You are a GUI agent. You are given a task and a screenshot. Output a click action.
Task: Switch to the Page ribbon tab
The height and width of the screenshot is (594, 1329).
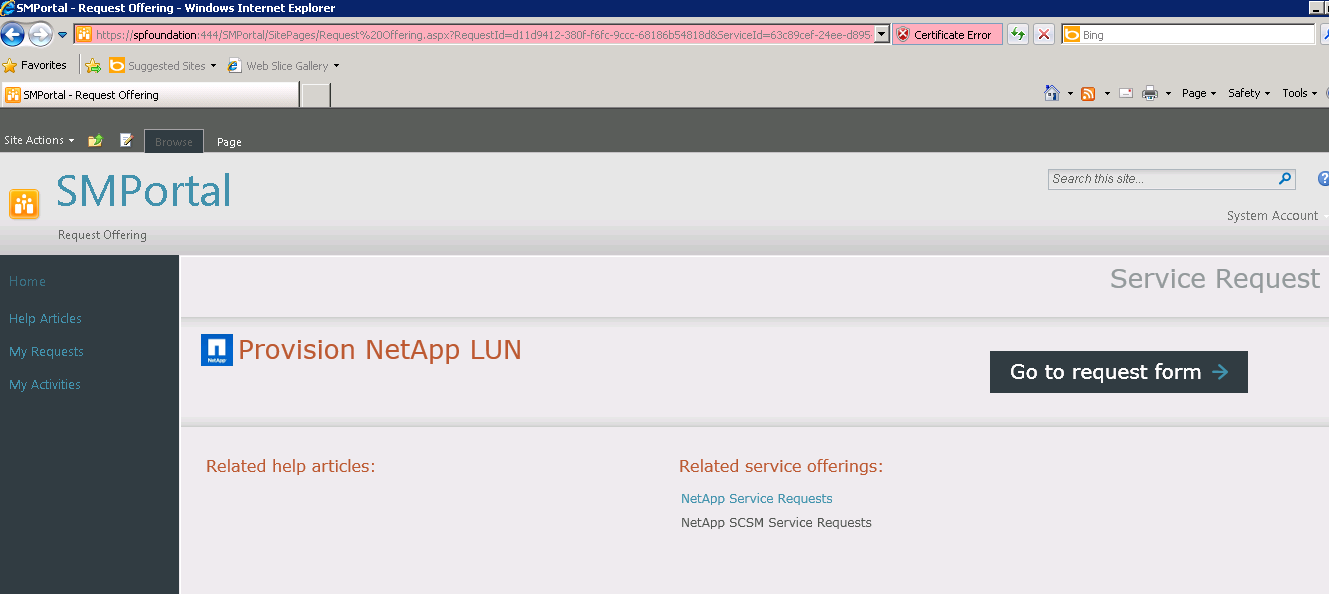(x=229, y=142)
